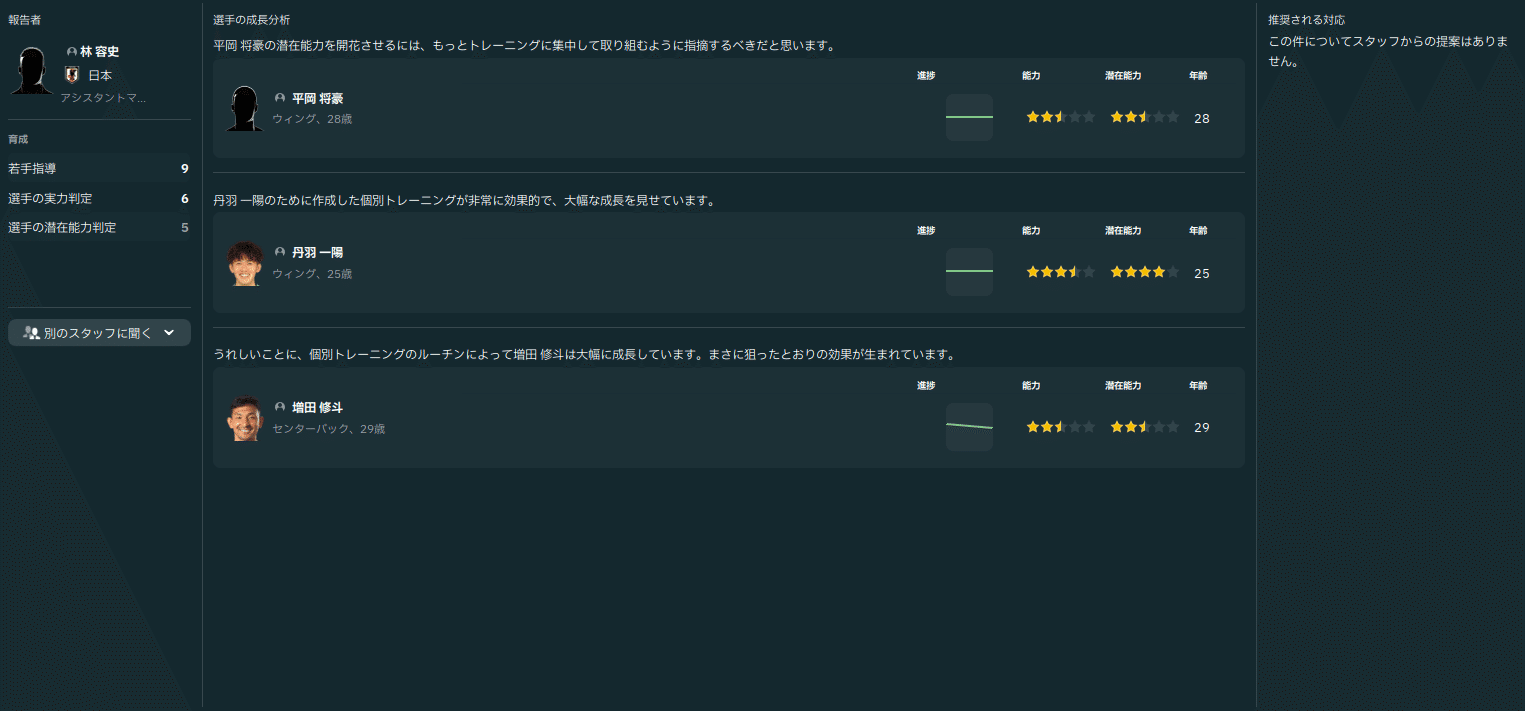This screenshot has height=711, width=1525.
Task: Click person icon next to 平岡 将豪
Action: [280, 98]
